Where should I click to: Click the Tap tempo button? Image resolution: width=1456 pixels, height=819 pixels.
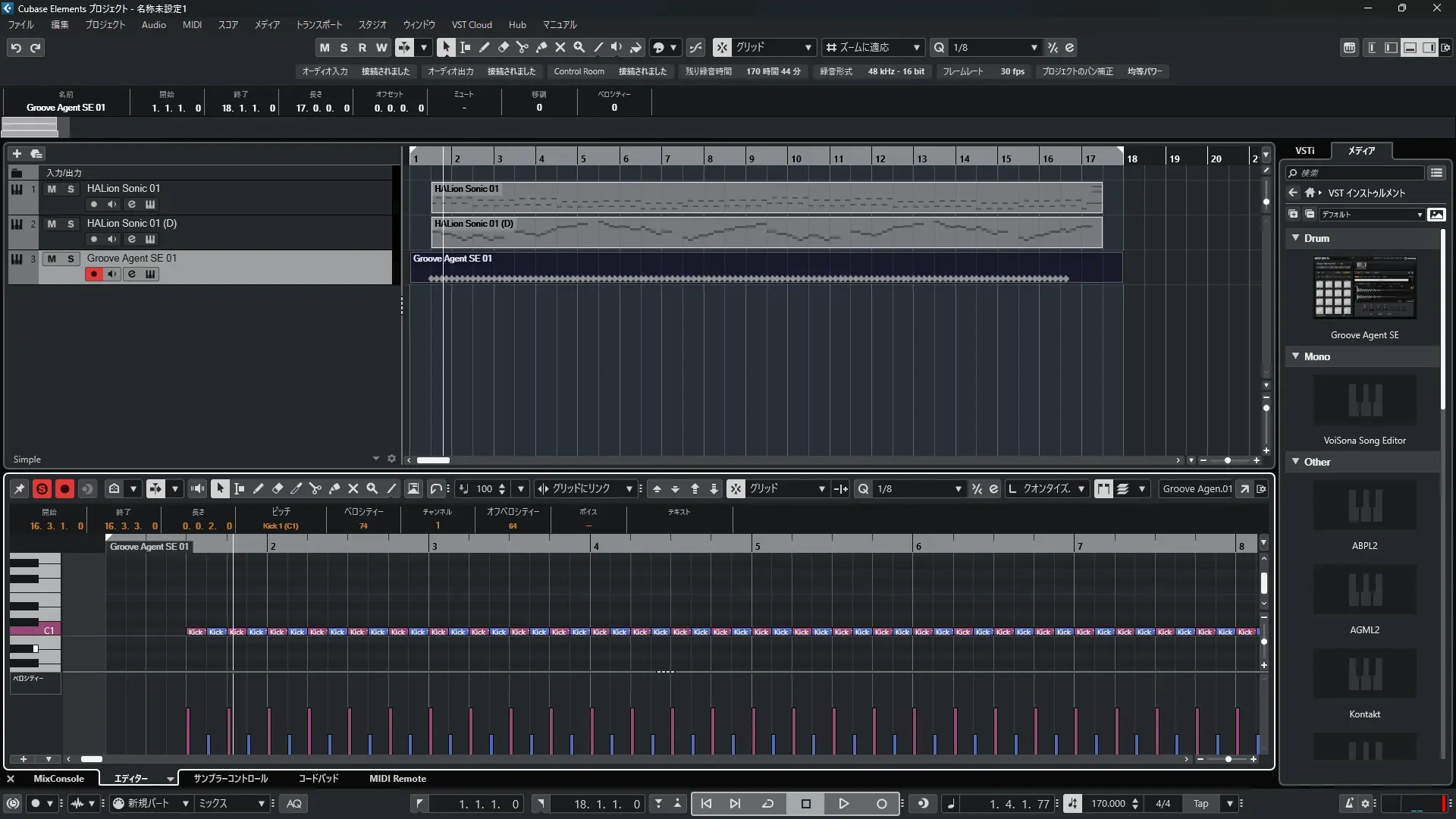point(1200,804)
